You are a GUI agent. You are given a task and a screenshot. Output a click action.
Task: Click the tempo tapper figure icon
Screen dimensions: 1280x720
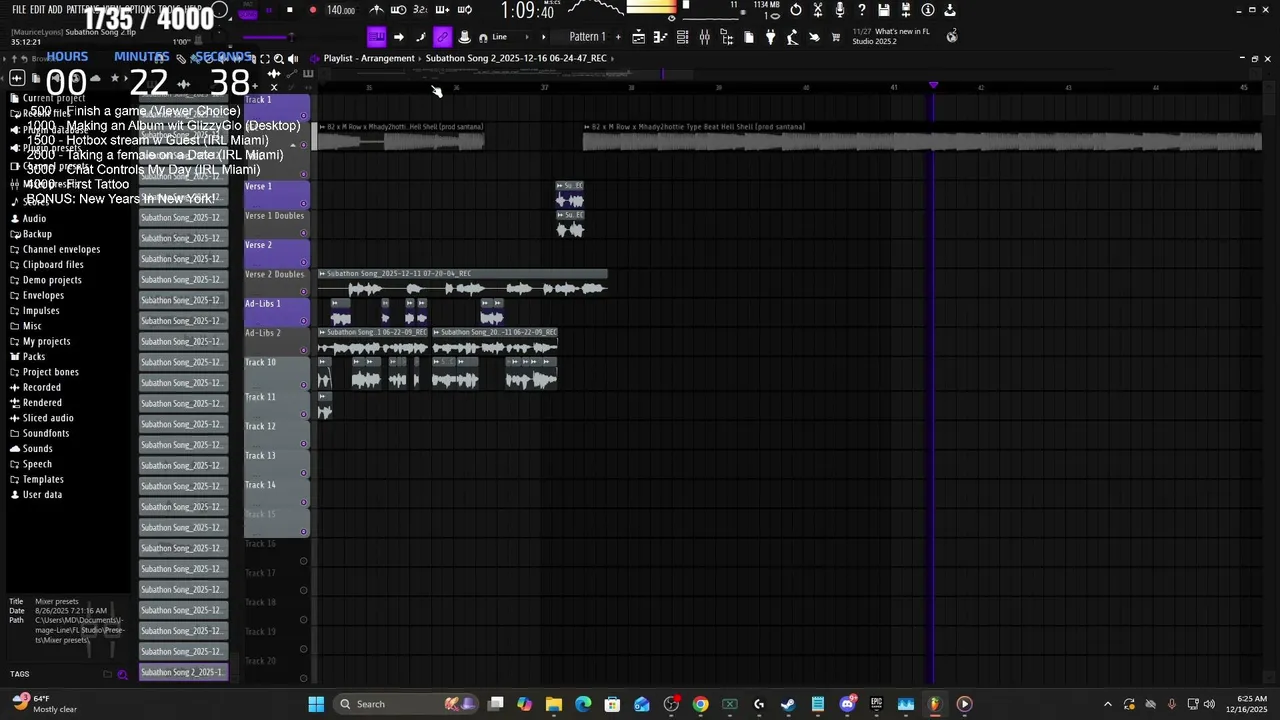(792, 37)
